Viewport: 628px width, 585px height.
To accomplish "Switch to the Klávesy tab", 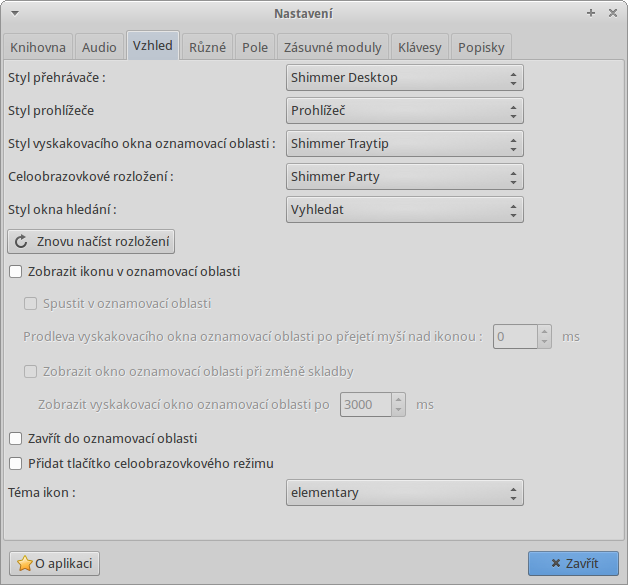I will point(419,47).
